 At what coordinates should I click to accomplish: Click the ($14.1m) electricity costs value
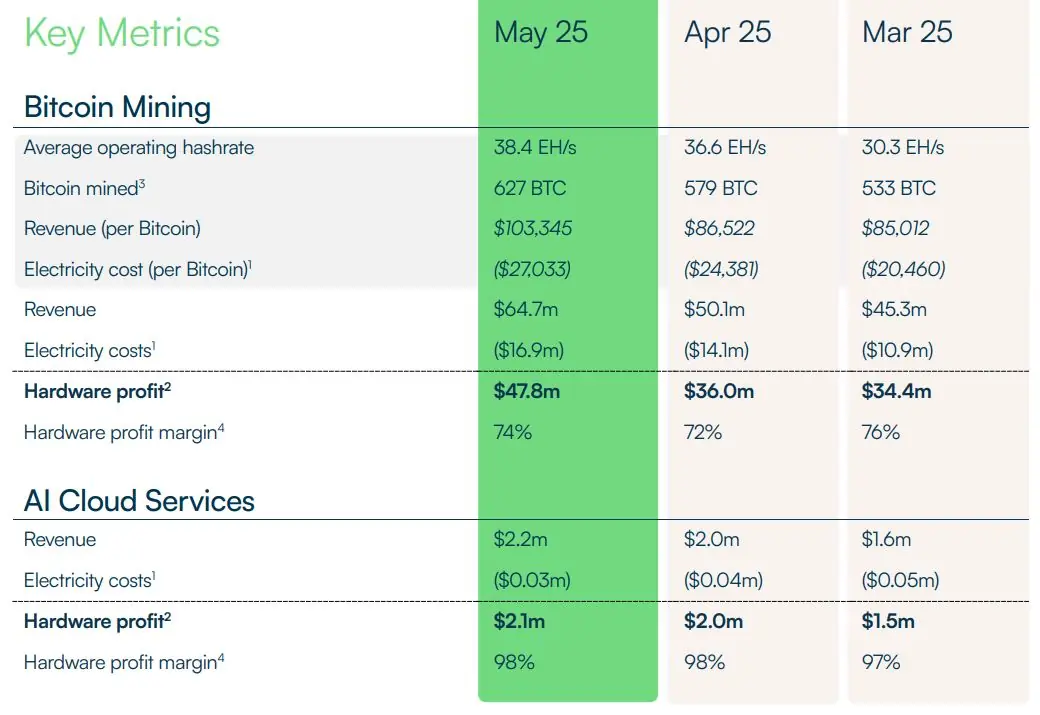[716, 350]
